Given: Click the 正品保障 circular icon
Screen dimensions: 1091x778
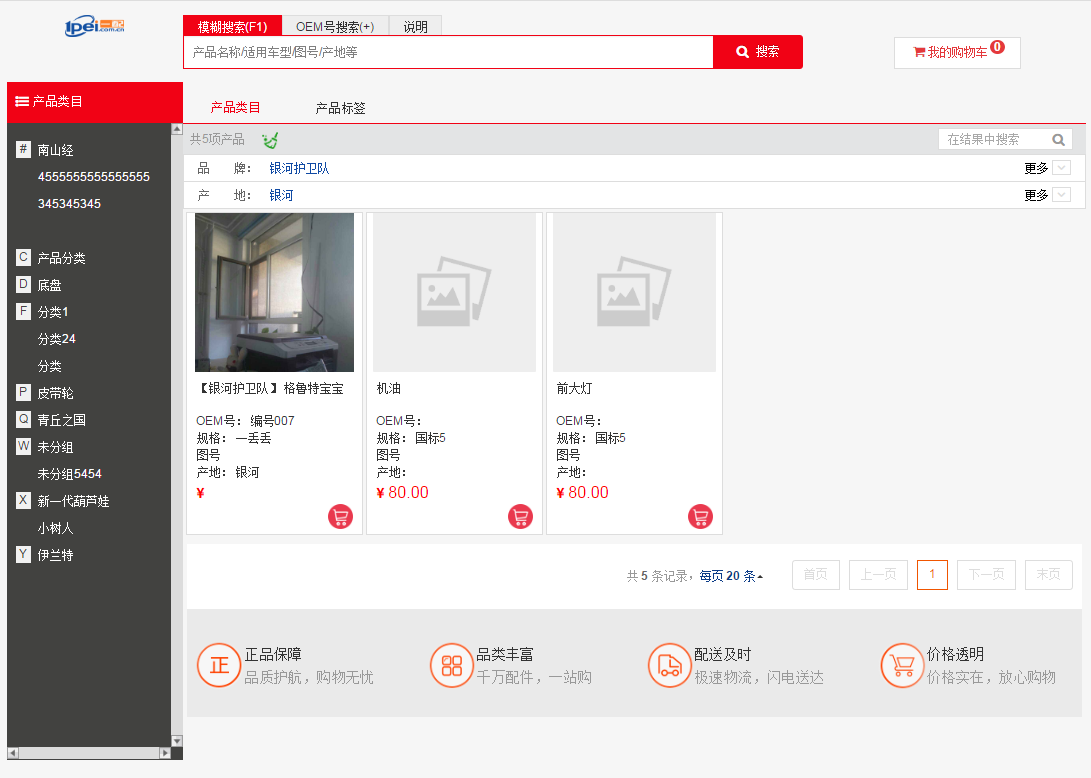Looking at the screenshot, I should [217, 665].
